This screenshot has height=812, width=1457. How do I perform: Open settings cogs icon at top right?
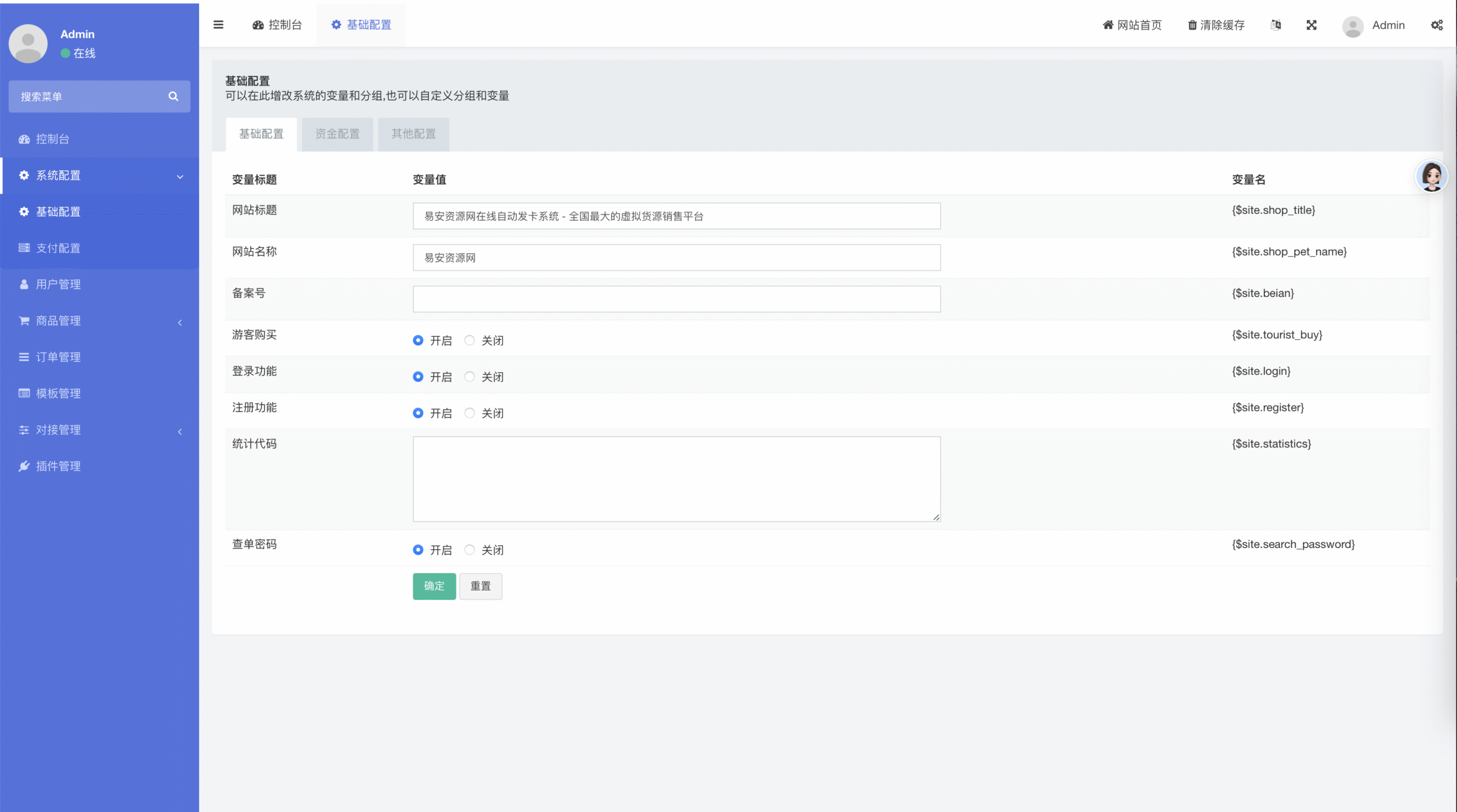[x=1437, y=24]
